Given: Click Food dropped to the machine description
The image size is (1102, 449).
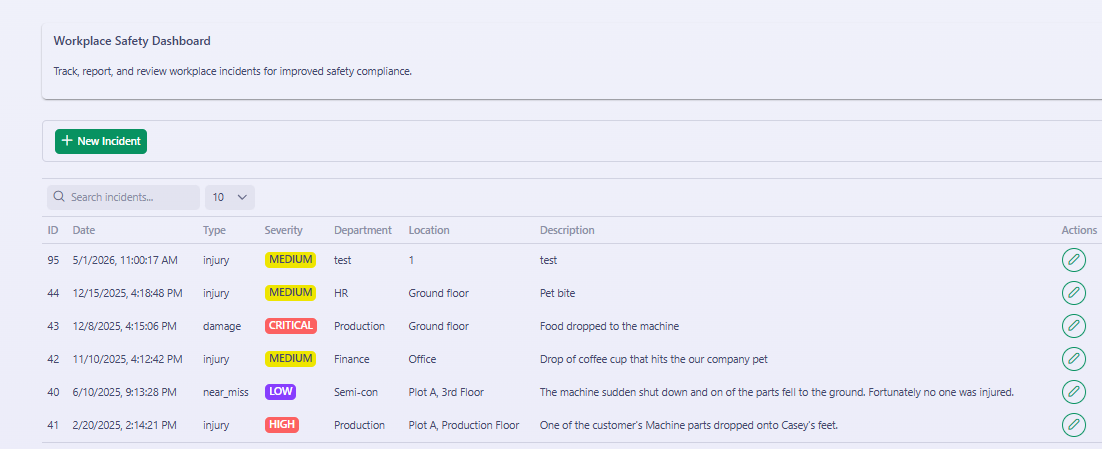Looking at the screenshot, I should pyautogui.click(x=609, y=326).
